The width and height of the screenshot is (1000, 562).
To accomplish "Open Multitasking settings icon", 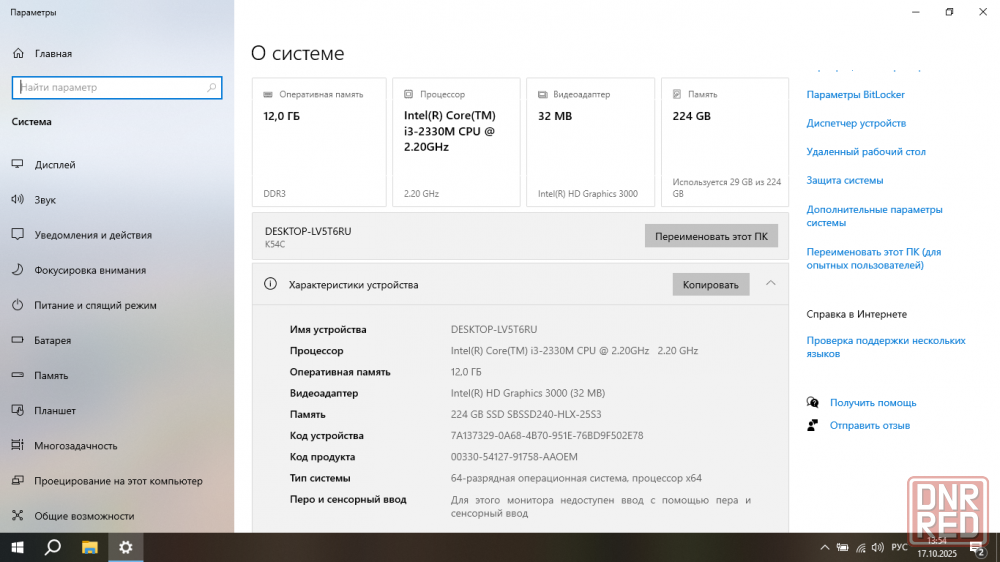I will pos(17,446).
